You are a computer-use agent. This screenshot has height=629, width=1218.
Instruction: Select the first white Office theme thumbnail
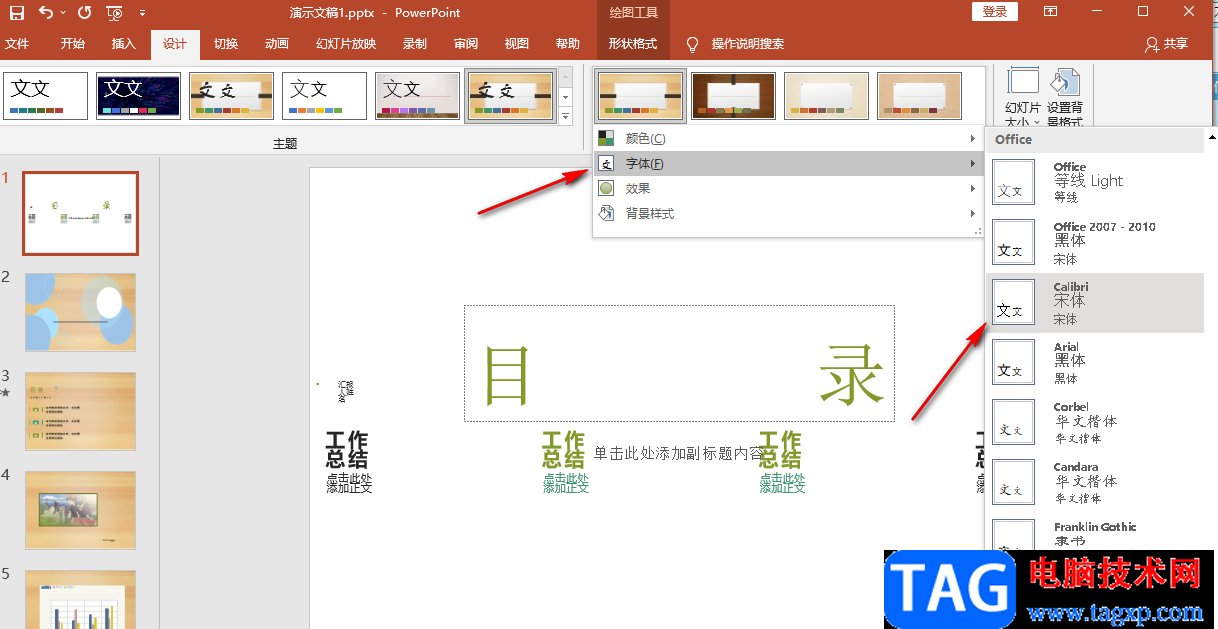pyautogui.click(x=45, y=96)
